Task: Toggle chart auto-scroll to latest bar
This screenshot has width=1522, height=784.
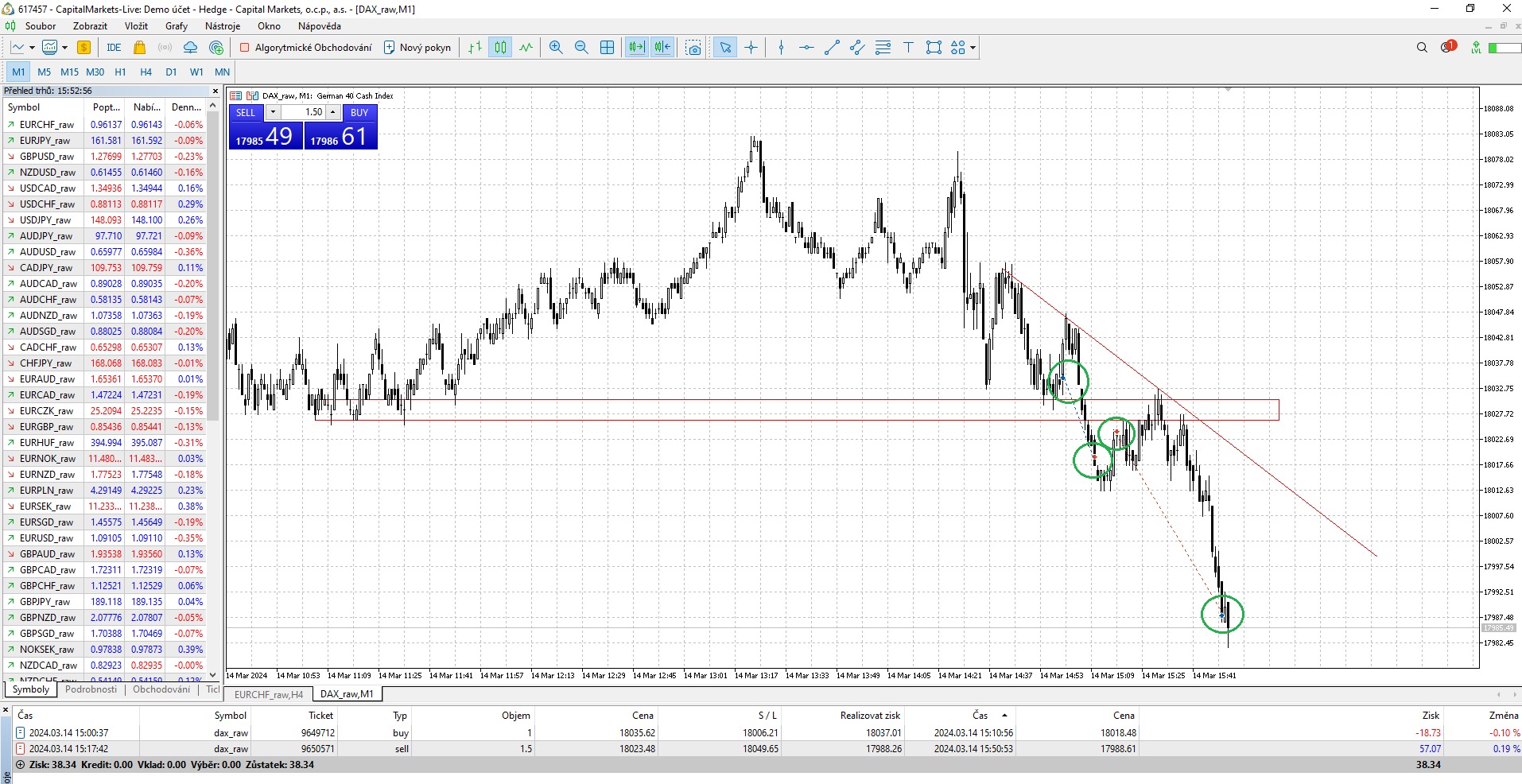Action: point(636,48)
